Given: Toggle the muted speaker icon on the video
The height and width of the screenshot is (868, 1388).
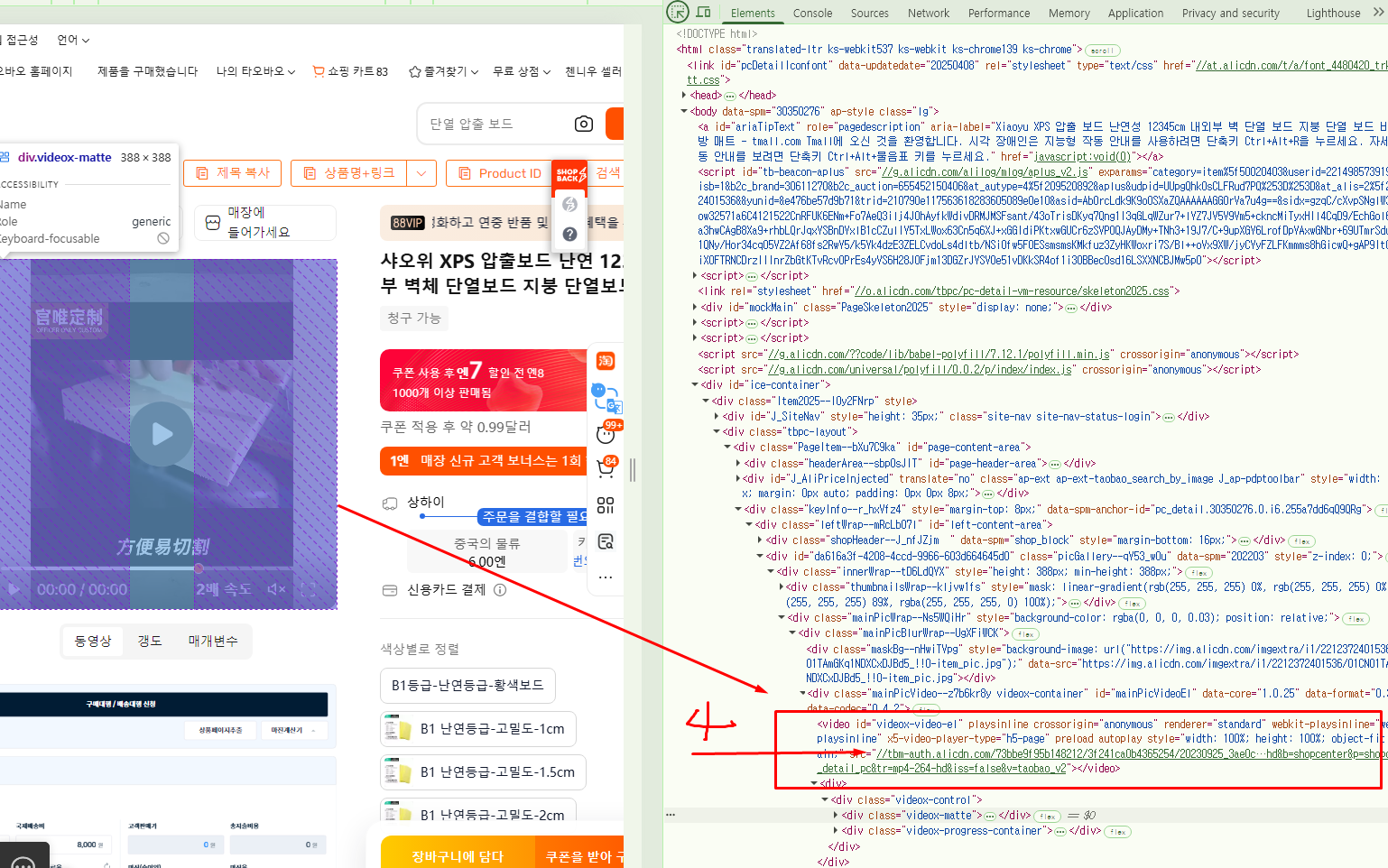Looking at the screenshot, I should point(276,589).
